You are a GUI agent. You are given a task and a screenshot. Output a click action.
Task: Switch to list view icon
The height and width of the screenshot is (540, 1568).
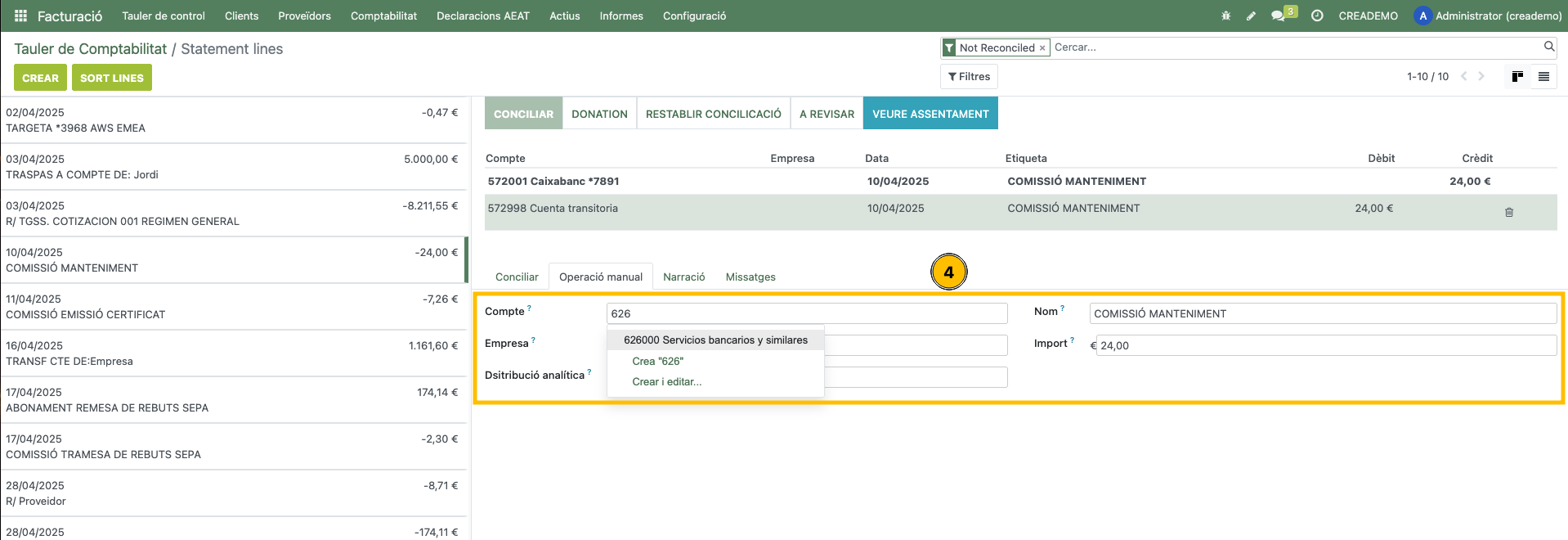[x=1543, y=76]
